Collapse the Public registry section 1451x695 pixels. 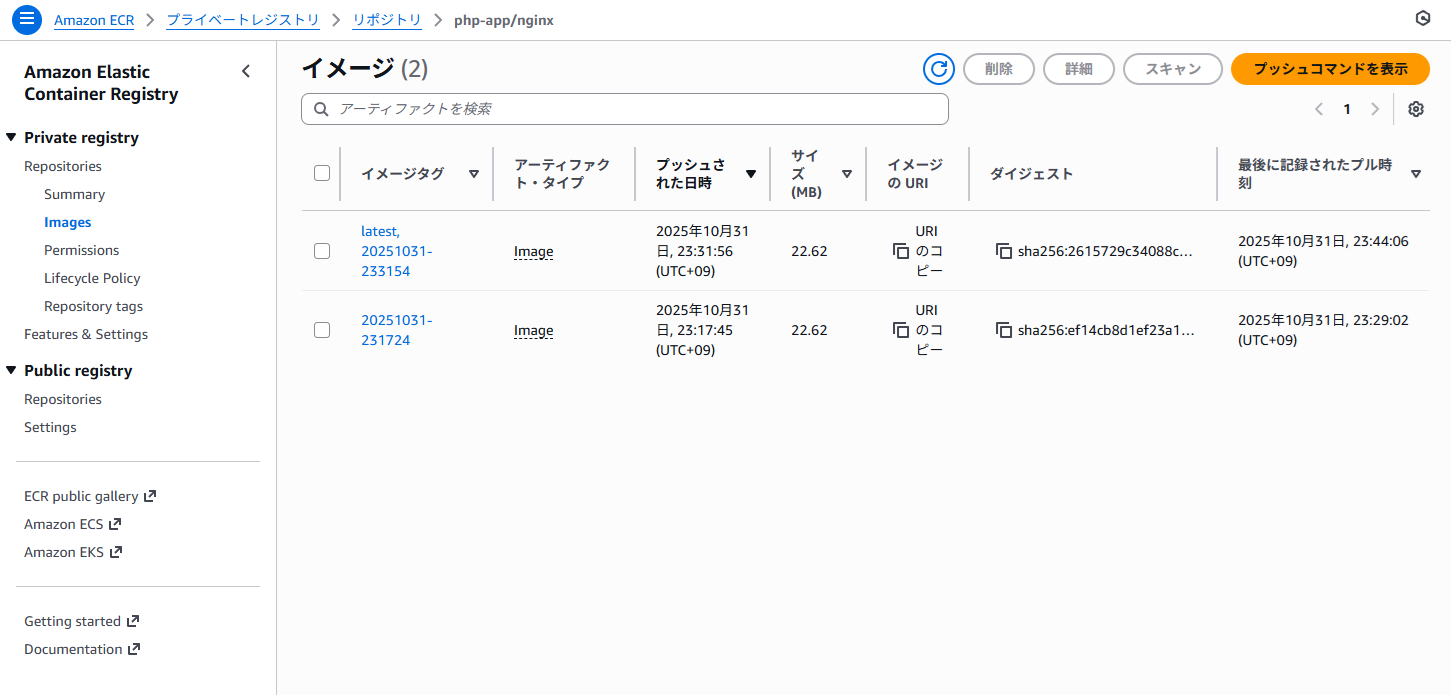[12, 371]
